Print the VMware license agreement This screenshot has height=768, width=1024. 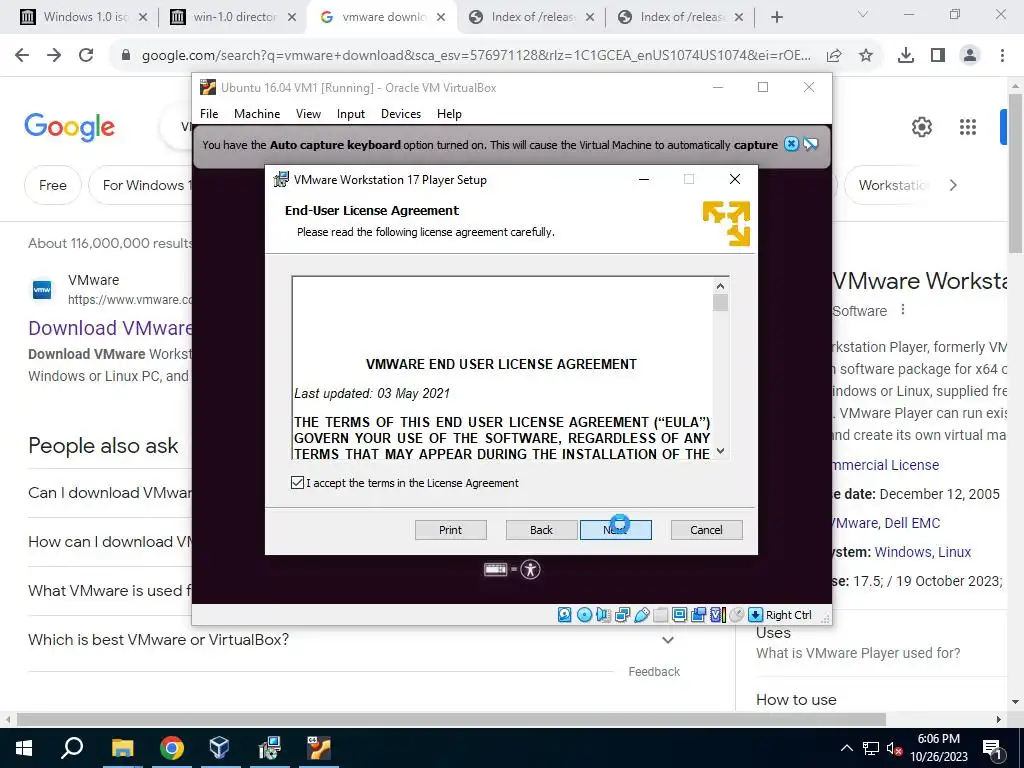[x=451, y=530]
